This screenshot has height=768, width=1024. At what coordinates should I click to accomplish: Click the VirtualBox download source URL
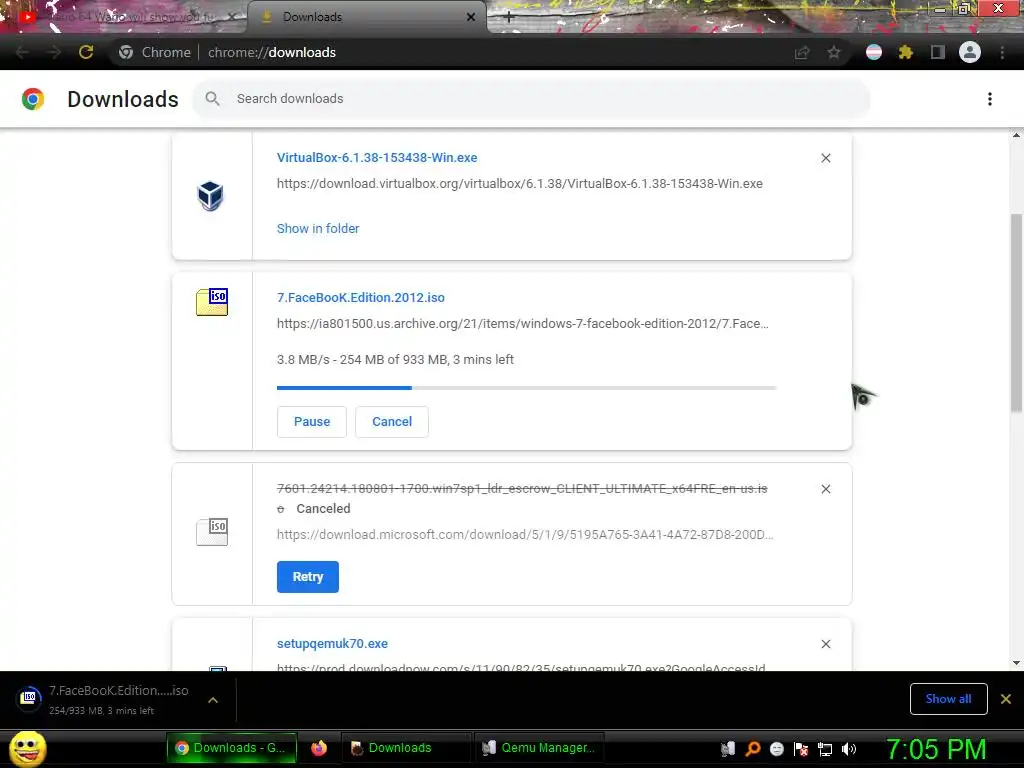(x=520, y=184)
